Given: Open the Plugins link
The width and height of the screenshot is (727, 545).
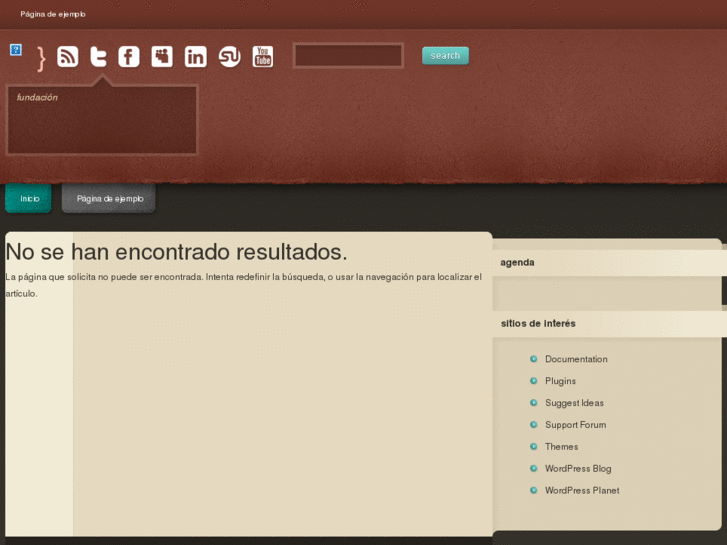Looking at the screenshot, I should [561, 381].
